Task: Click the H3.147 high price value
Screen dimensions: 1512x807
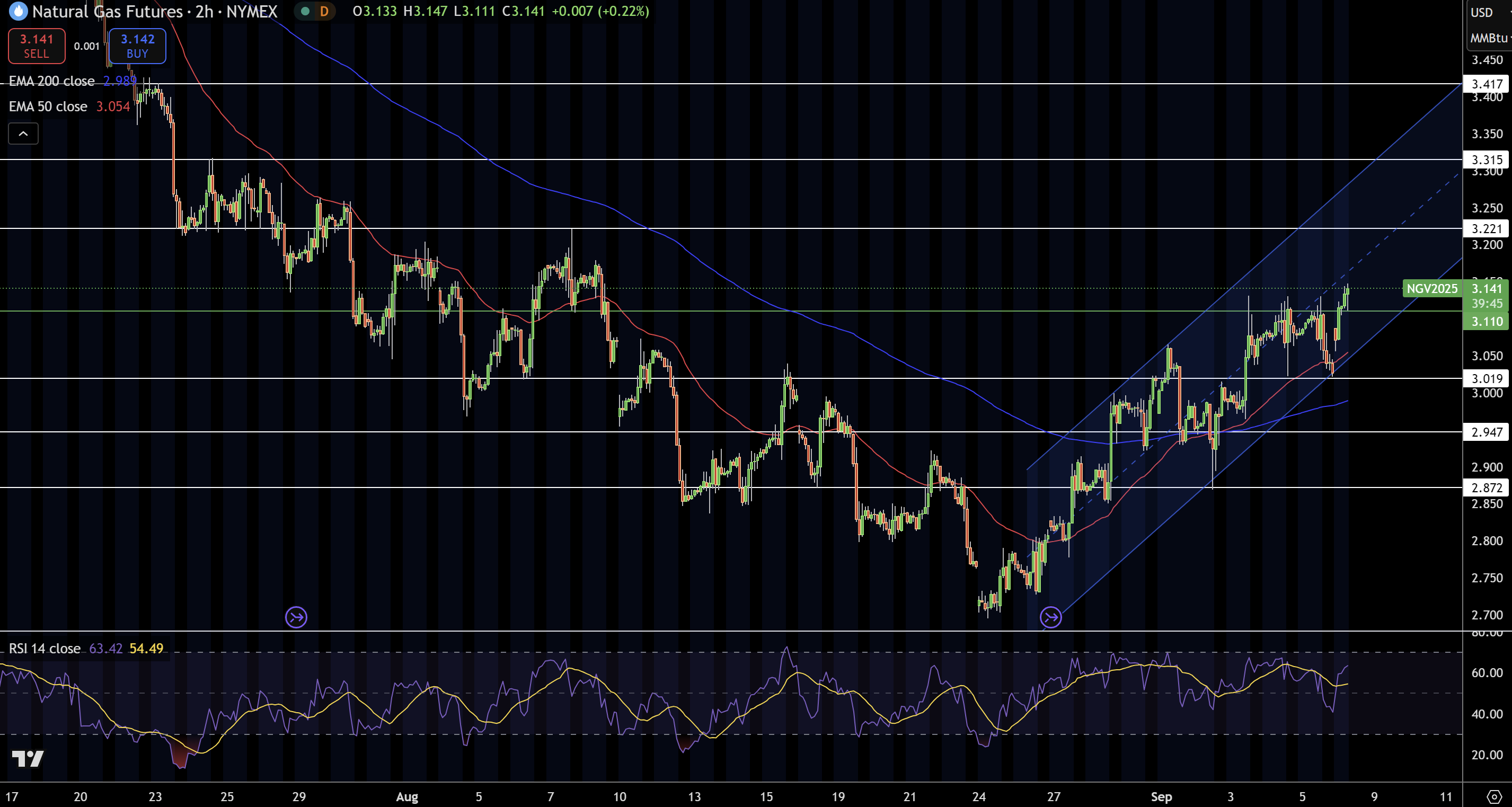Action: pos(425,11)
